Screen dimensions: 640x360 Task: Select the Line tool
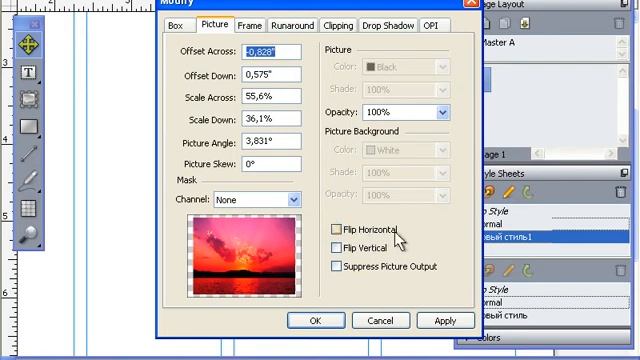pyautogui.click(x=29, y=154)
